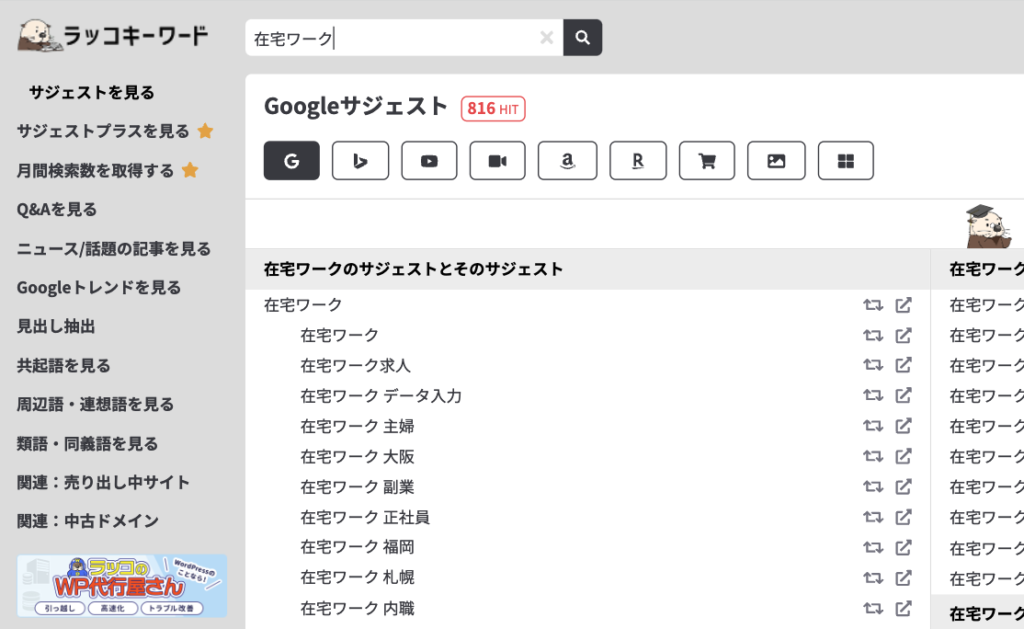The width and height of the screenshot is (1024, 629).
Task: Select the 在宅ワーク 福岡 suggestion text
Action: [x=357, y=547]
